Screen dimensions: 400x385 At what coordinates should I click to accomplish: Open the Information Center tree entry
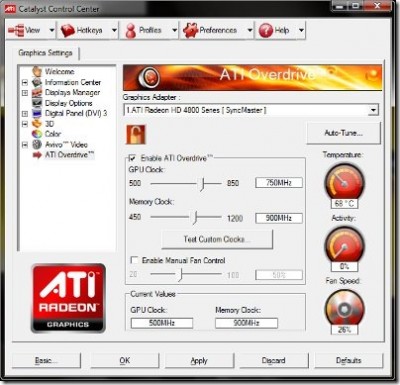coord(73,82)
